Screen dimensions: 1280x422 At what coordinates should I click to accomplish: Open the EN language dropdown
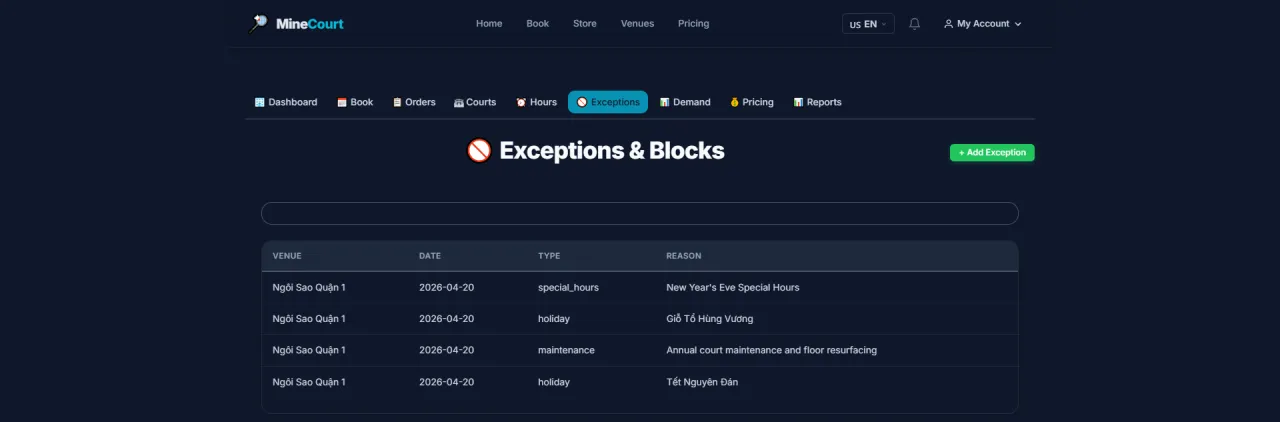pos(868,24)
